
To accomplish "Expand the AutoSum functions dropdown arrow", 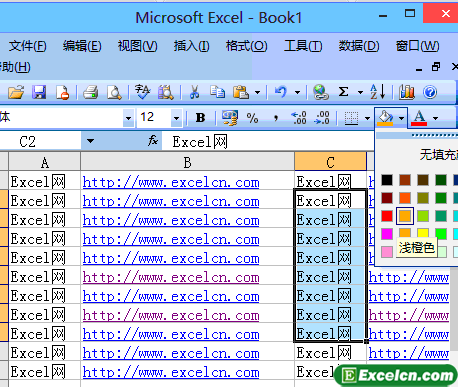I will click(360, 92).
